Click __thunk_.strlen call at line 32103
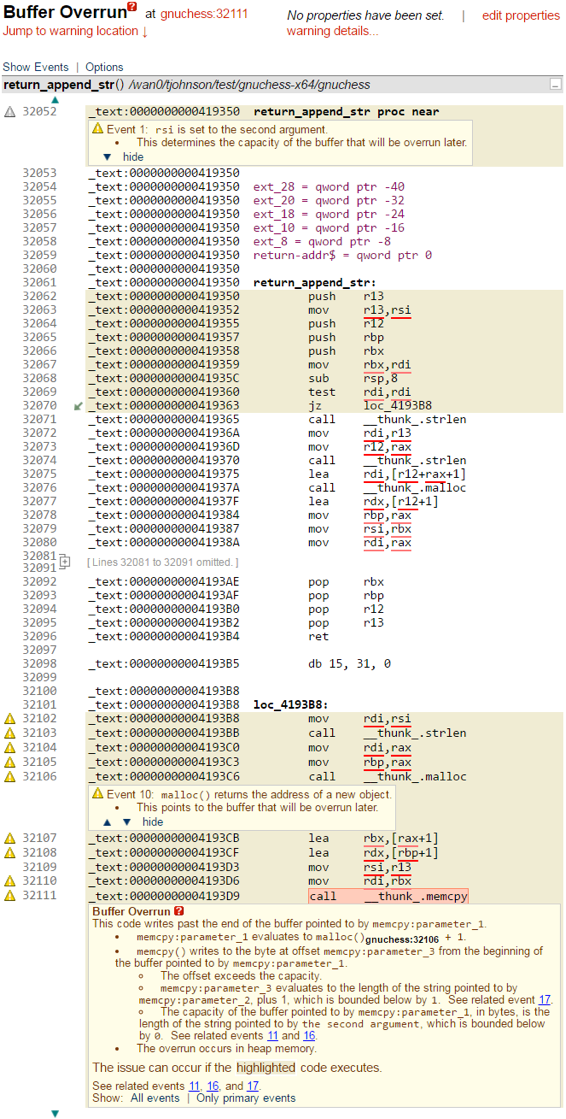 tap(415, 733)
